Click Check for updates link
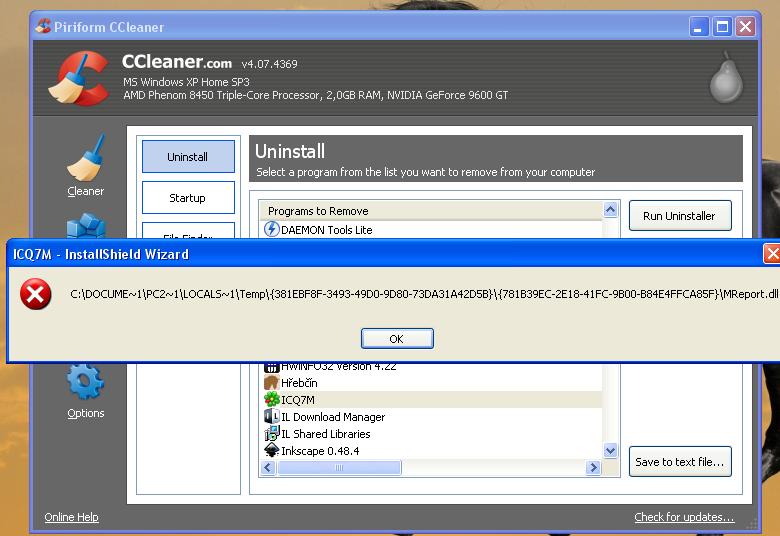Image resolution: width=780 pixels, height=536 pixels. coord(684,517)
